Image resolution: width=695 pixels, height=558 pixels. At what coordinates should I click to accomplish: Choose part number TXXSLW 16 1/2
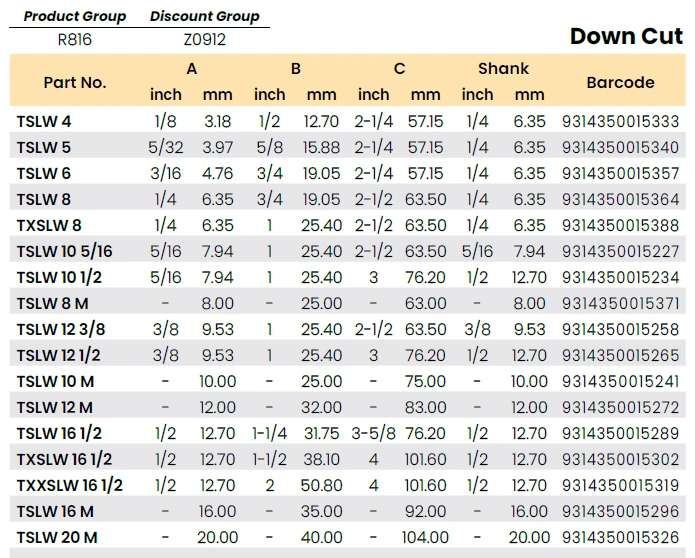click(70, 486)
